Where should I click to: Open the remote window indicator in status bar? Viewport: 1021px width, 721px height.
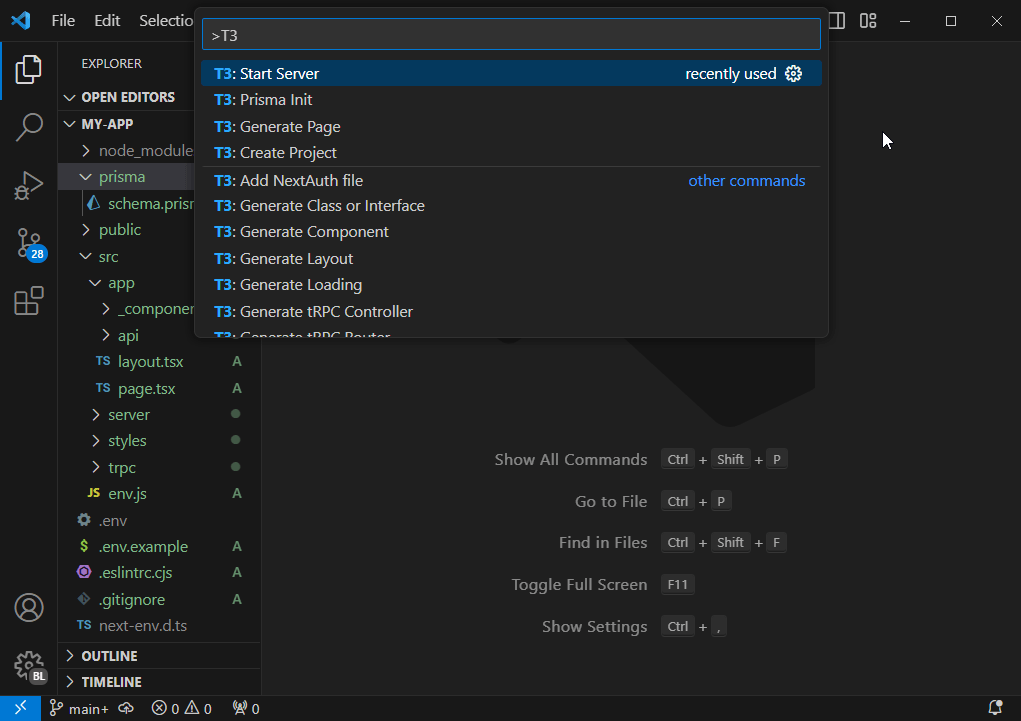(x=20, y=708)
